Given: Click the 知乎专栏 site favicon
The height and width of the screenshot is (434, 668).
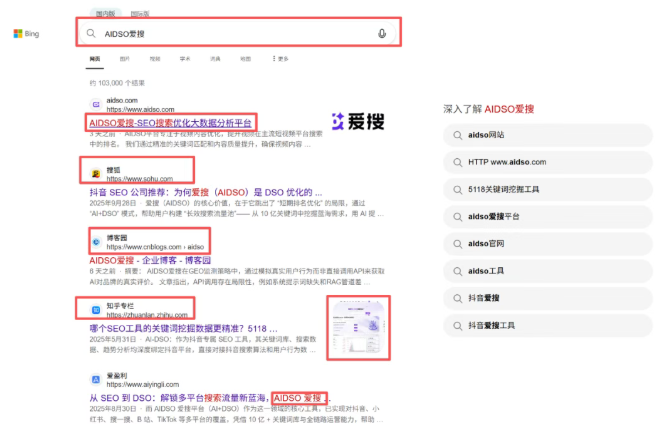Looking at the screenshot, I should (x=96, y=310).
